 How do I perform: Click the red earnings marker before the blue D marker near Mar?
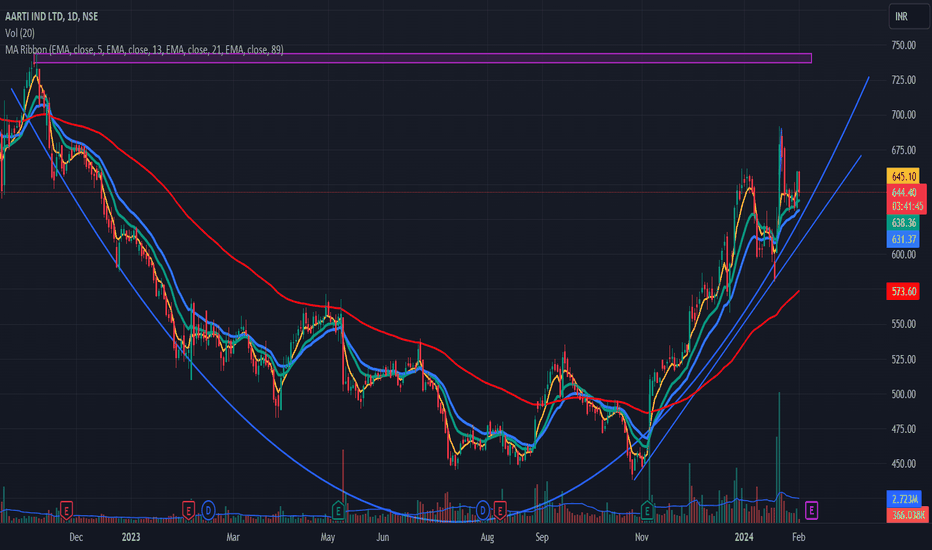point(188,510)
